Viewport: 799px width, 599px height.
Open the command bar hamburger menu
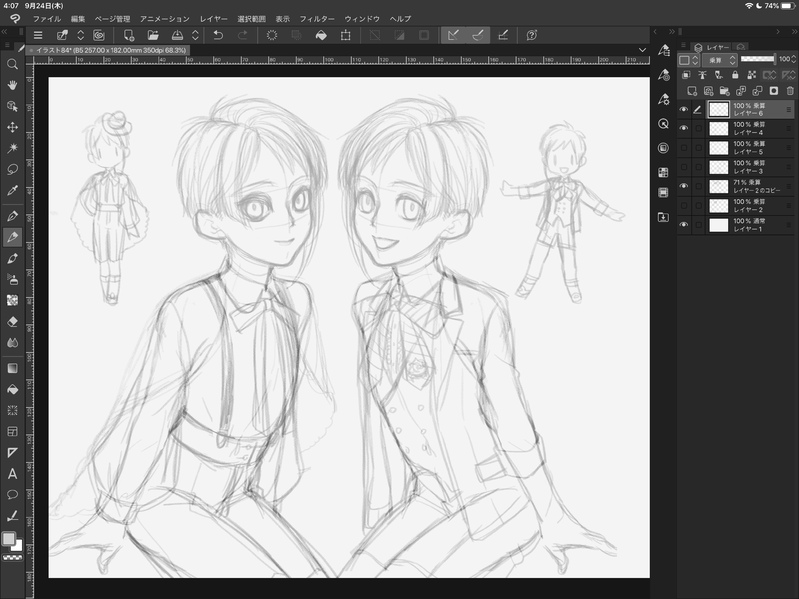click(38, 35)
